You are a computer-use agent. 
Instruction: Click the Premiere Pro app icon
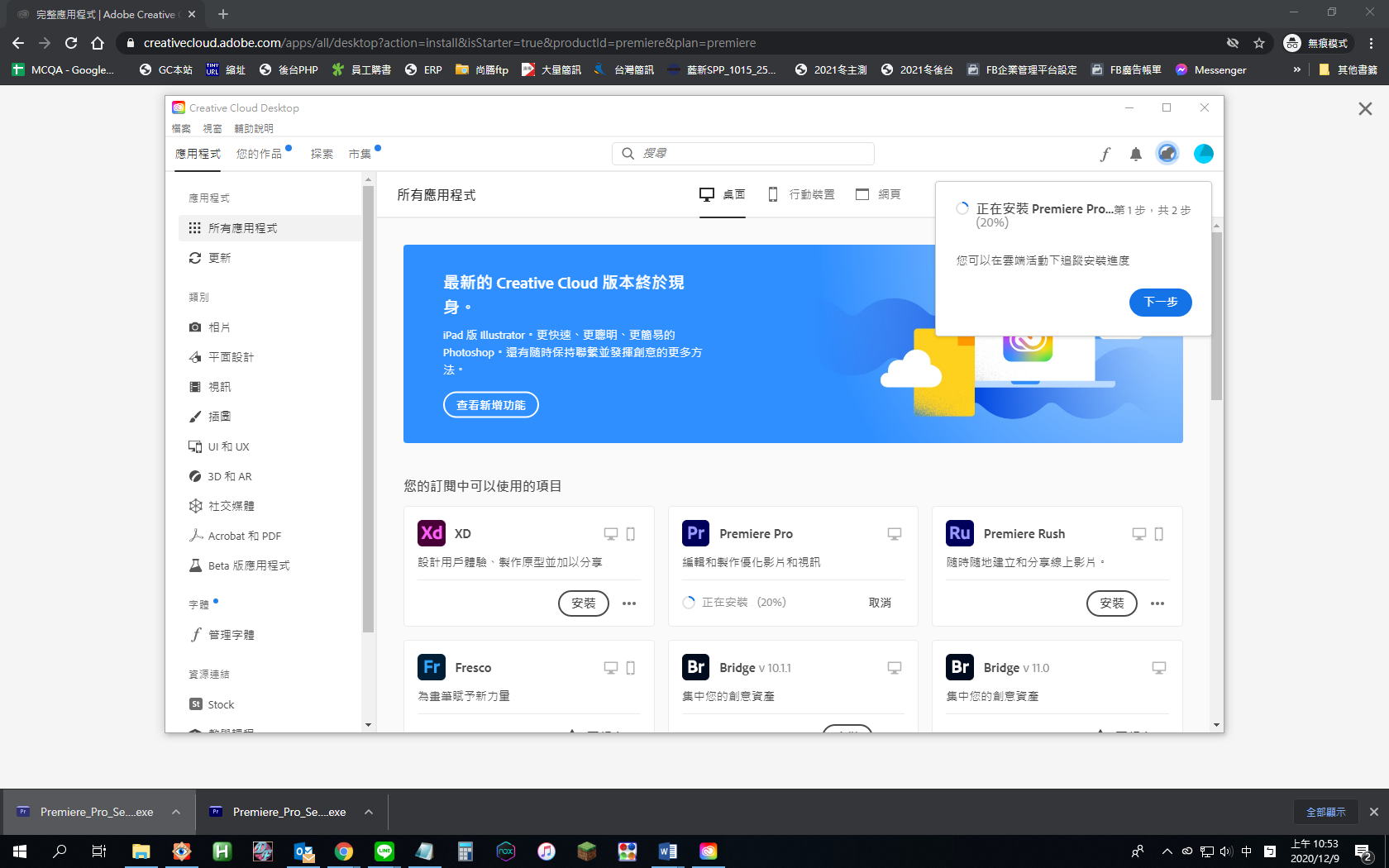pos(695,533)
